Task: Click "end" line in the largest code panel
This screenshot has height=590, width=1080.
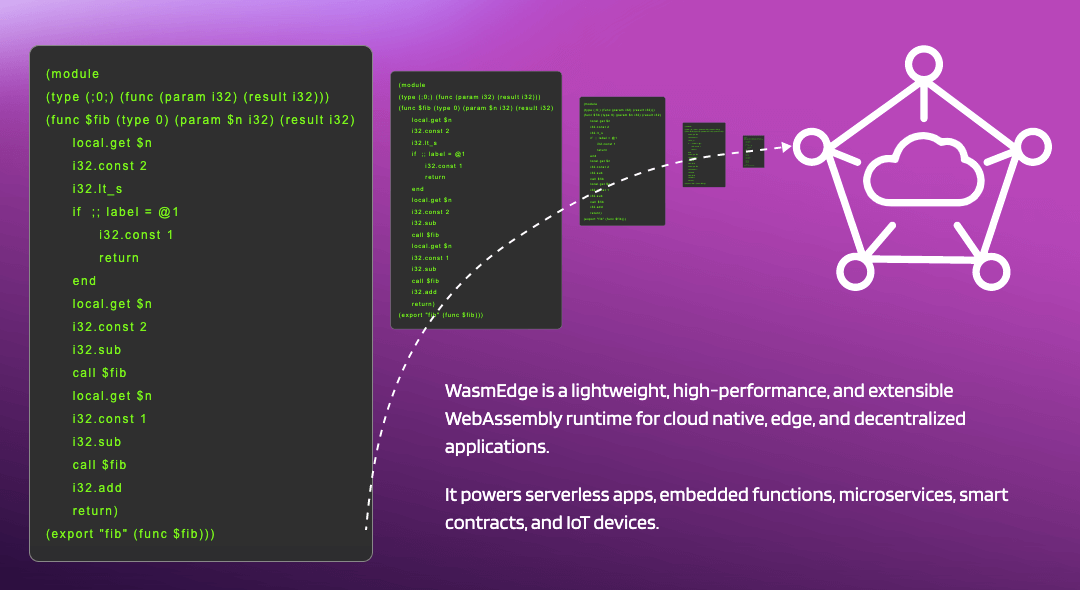Action: pos(85,281)
